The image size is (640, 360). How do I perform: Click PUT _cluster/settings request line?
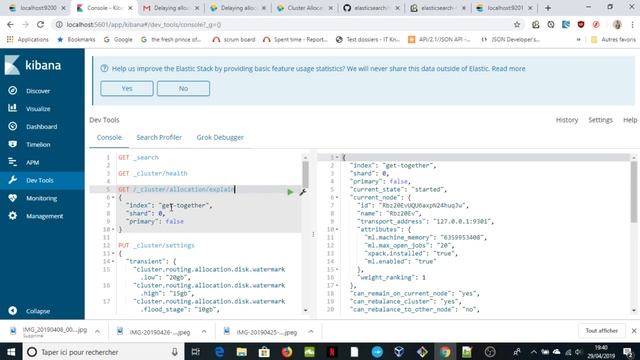pyautogui.click(x=156, y=245)
